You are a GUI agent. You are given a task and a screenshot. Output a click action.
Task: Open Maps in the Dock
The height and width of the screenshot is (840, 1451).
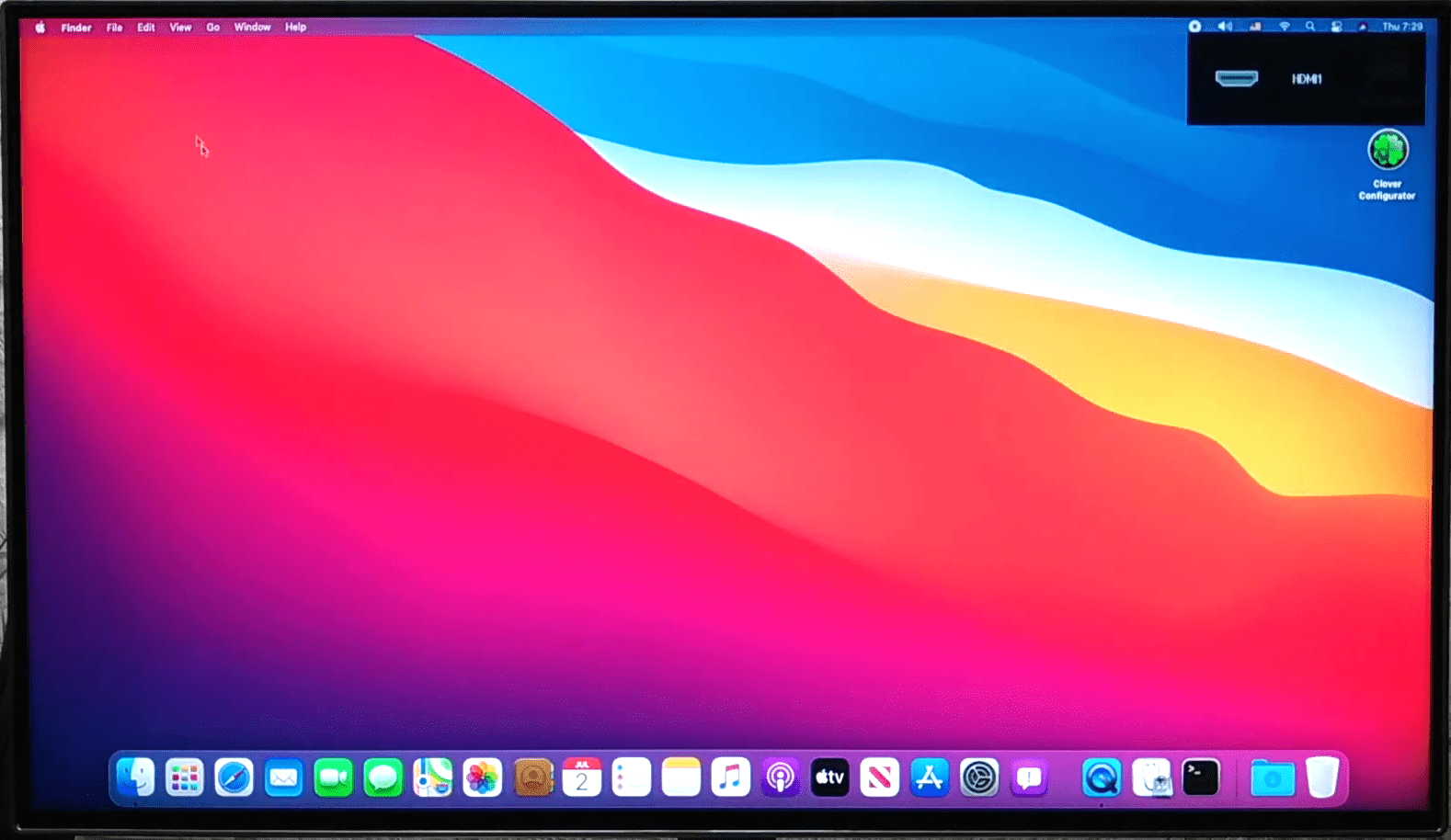coord(433,778)
